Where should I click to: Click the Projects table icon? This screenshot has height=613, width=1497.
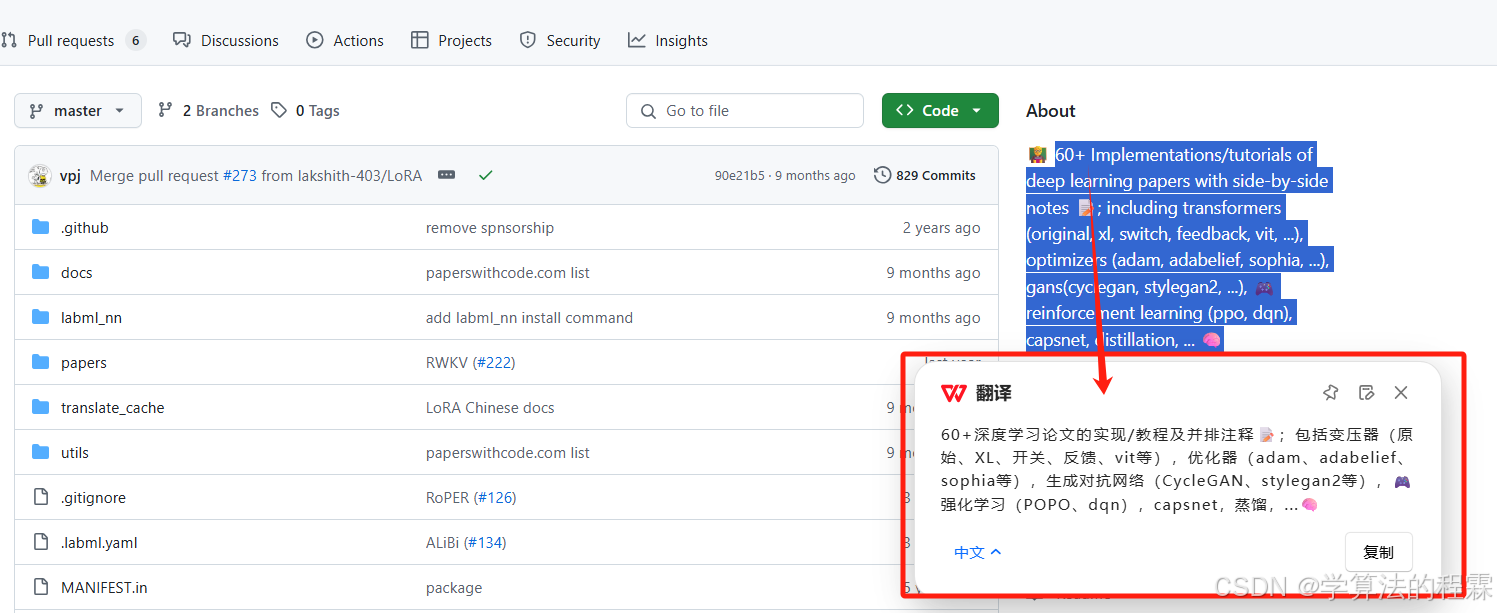[x=420, y=40]
